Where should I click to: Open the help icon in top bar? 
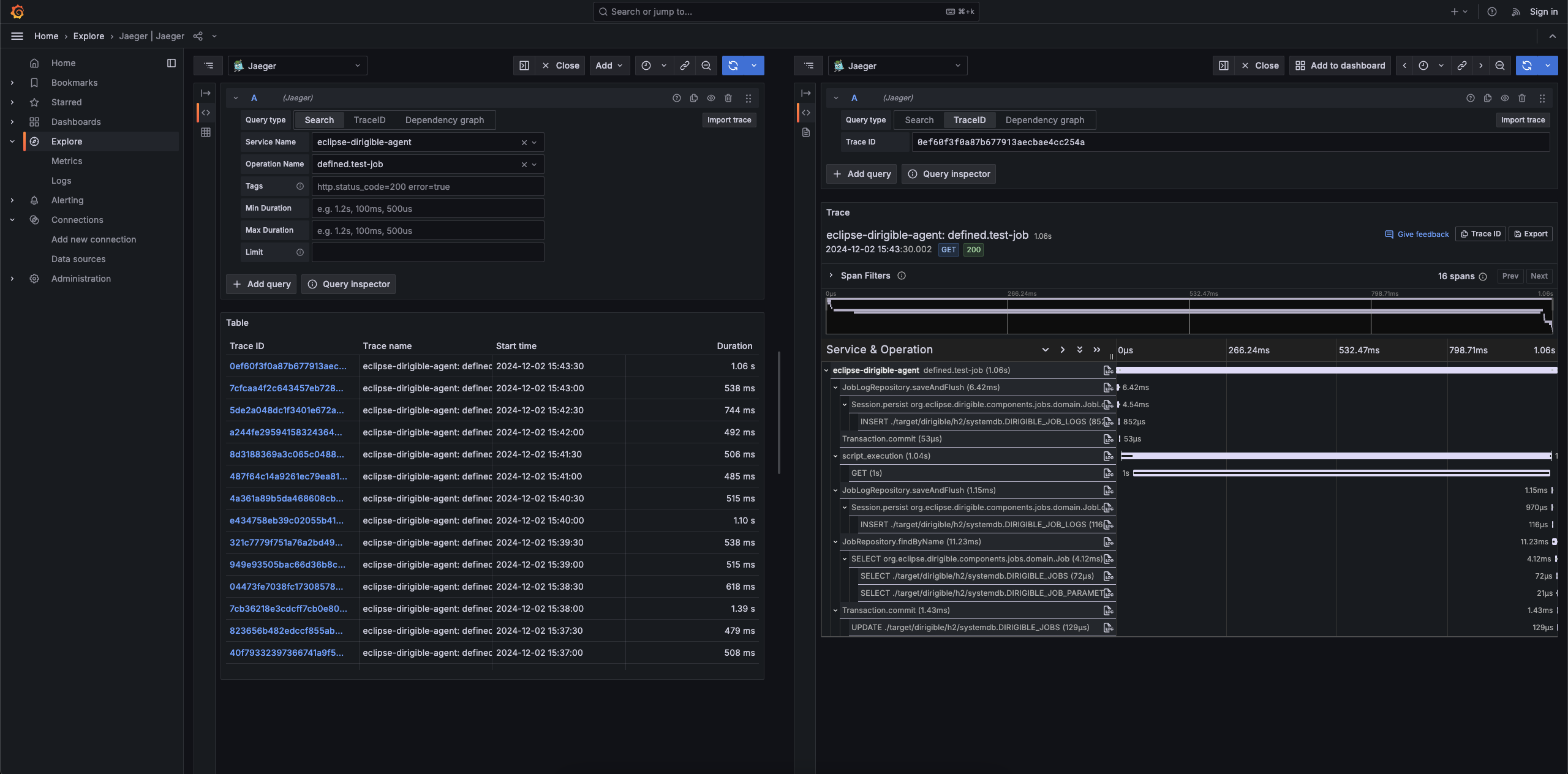click(1492, 12)
